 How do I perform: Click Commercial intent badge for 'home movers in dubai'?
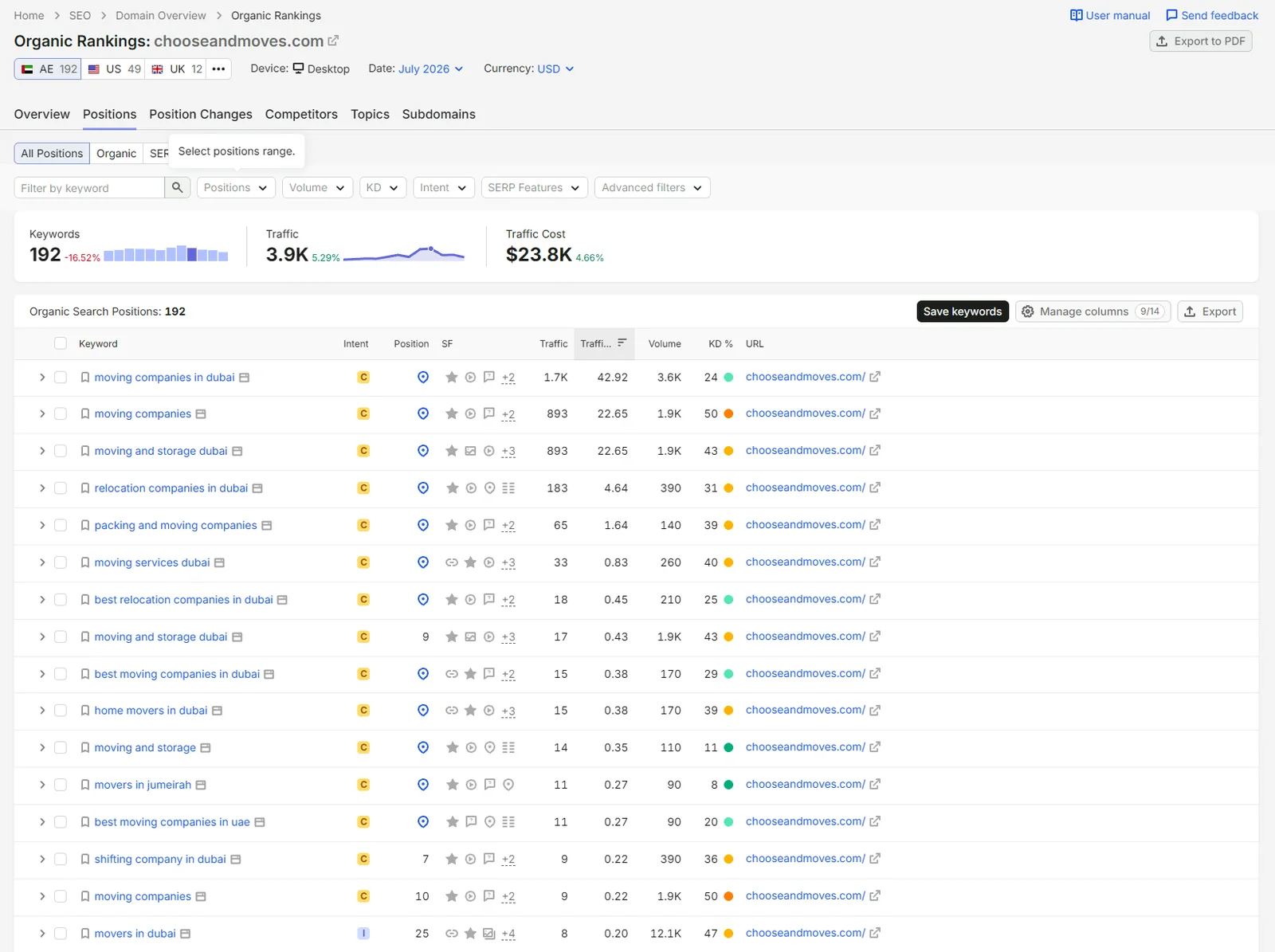click(363, 711)
